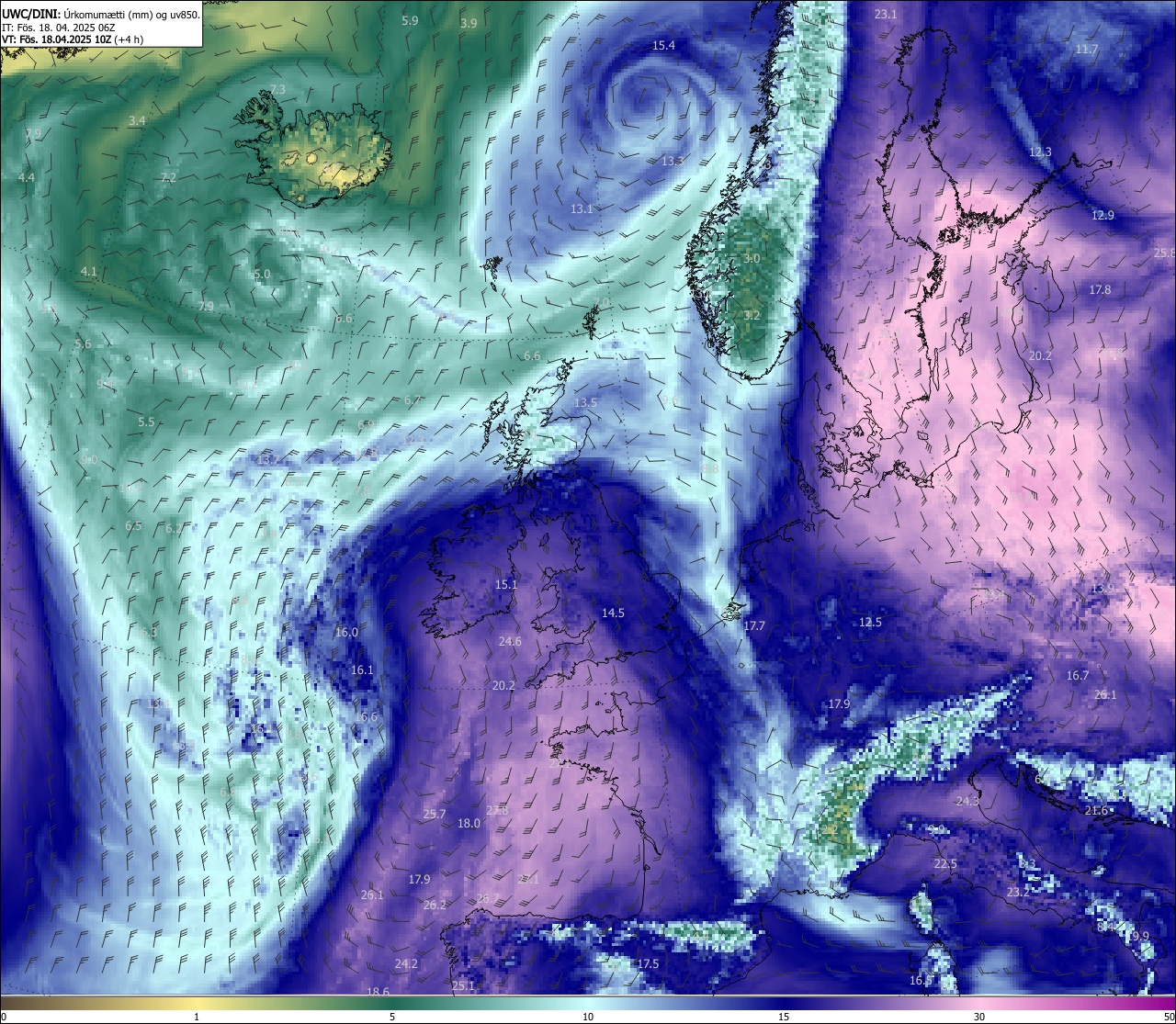The image size is (1176, 1024).
Task: Click the map value '25.8'
Action: click(x=1165, y=253)
